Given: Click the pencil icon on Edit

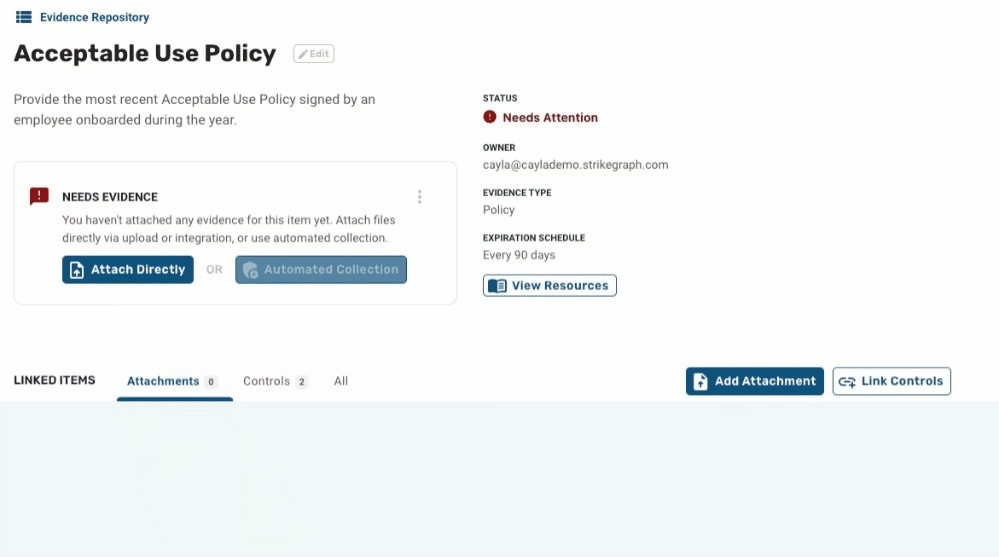Looking at the screenshot, I should pos(303,54).
